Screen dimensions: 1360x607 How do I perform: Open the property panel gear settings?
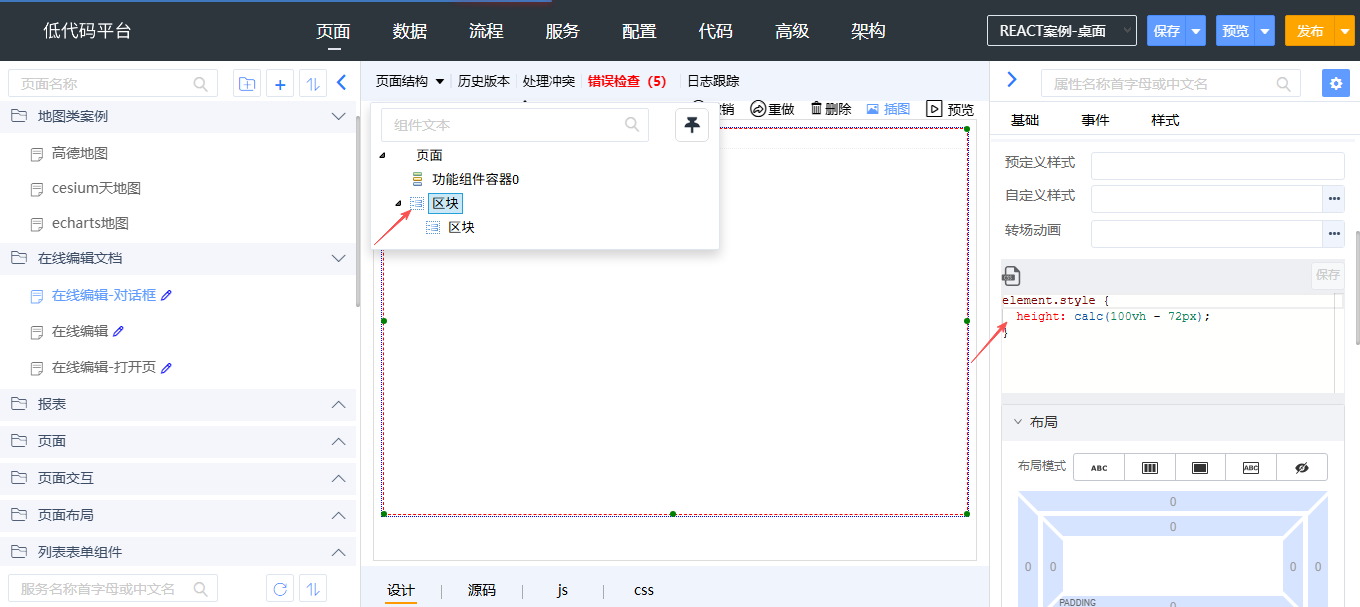pyautogui.click(x=1335, y=83)
